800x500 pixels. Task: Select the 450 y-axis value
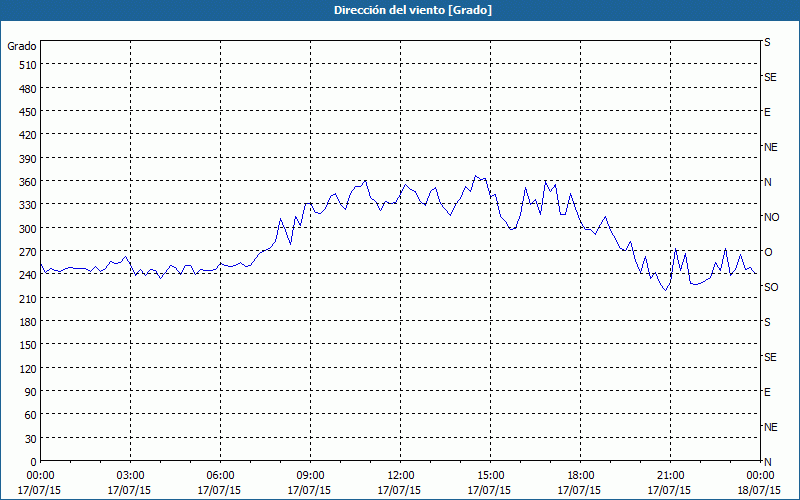29,112
